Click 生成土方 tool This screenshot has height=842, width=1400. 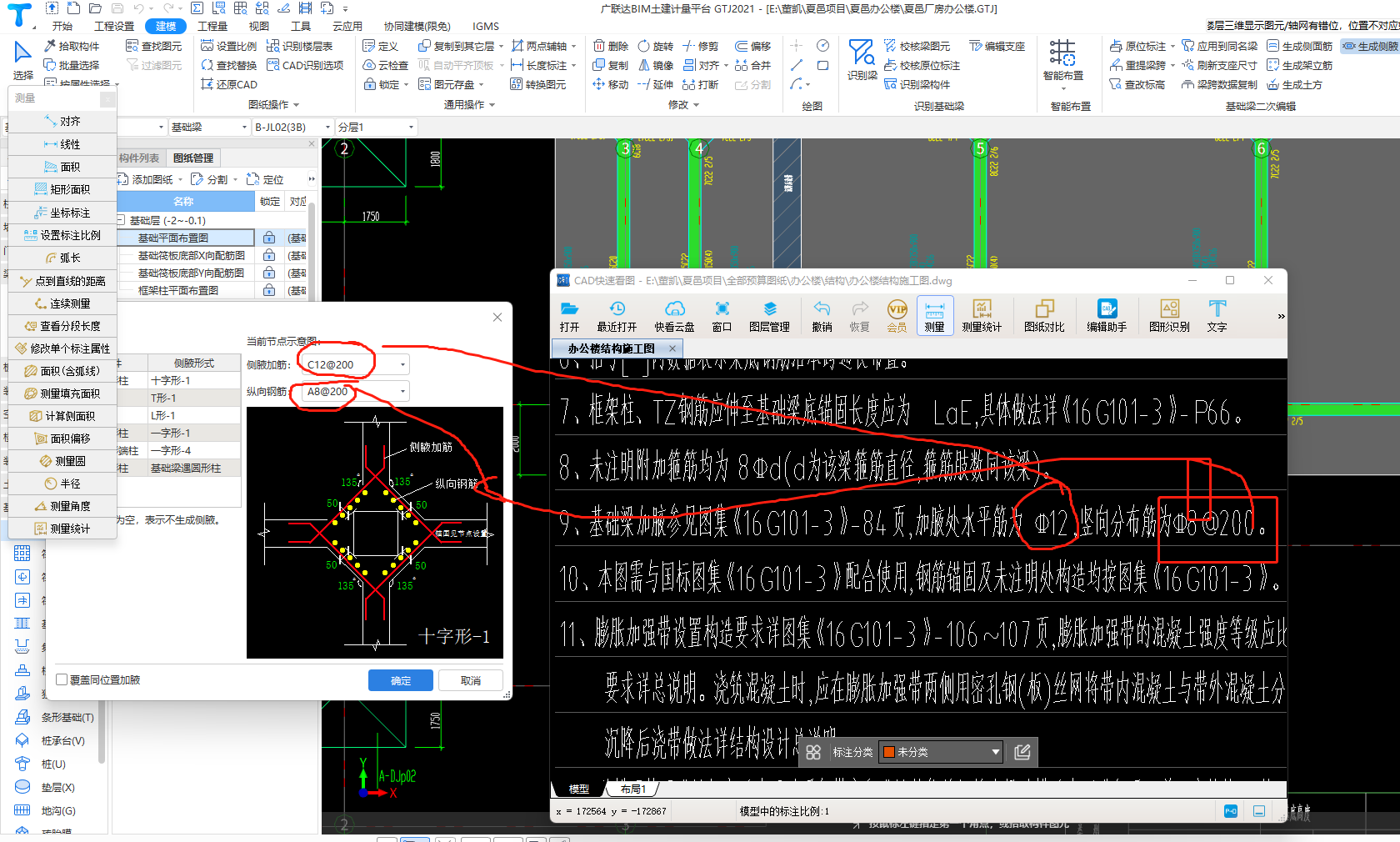(1294, 84)
